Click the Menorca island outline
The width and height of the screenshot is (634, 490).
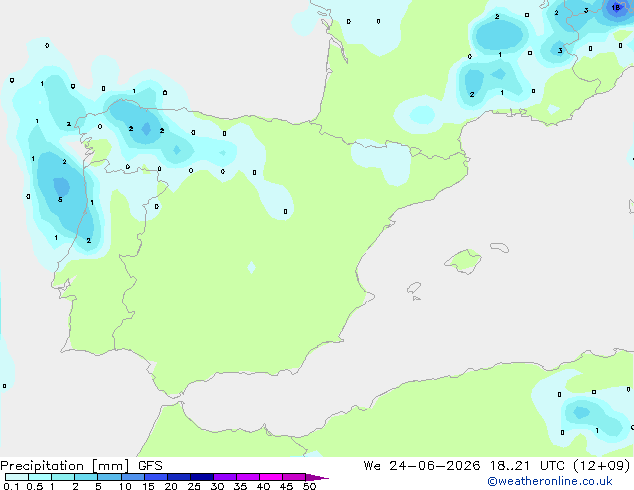[500, 247]
